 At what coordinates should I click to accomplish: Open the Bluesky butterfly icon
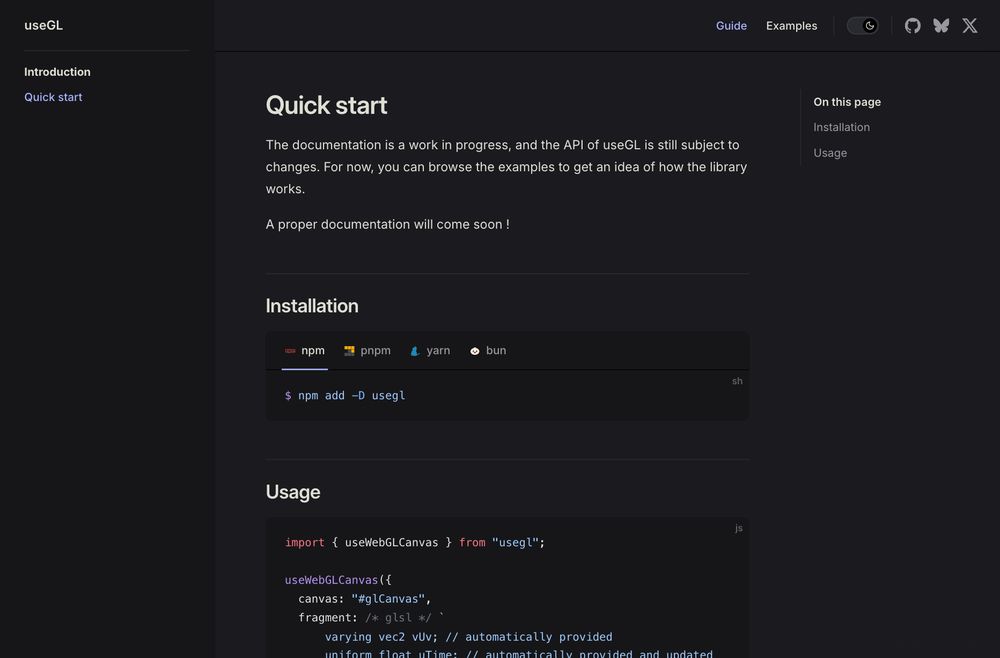click(x=941, y=26)
